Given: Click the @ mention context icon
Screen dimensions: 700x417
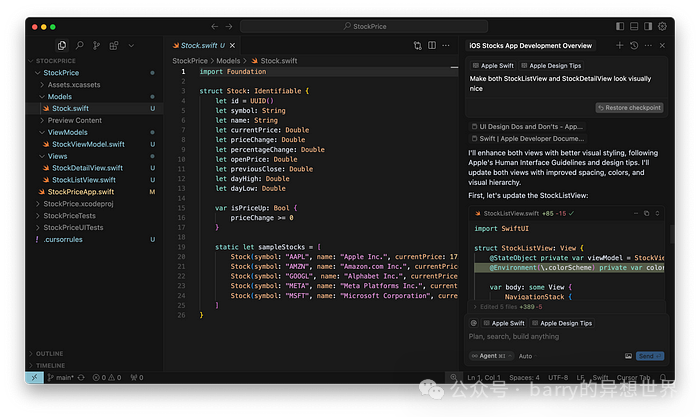Looking at the screenshot, I should pos(474,323).
